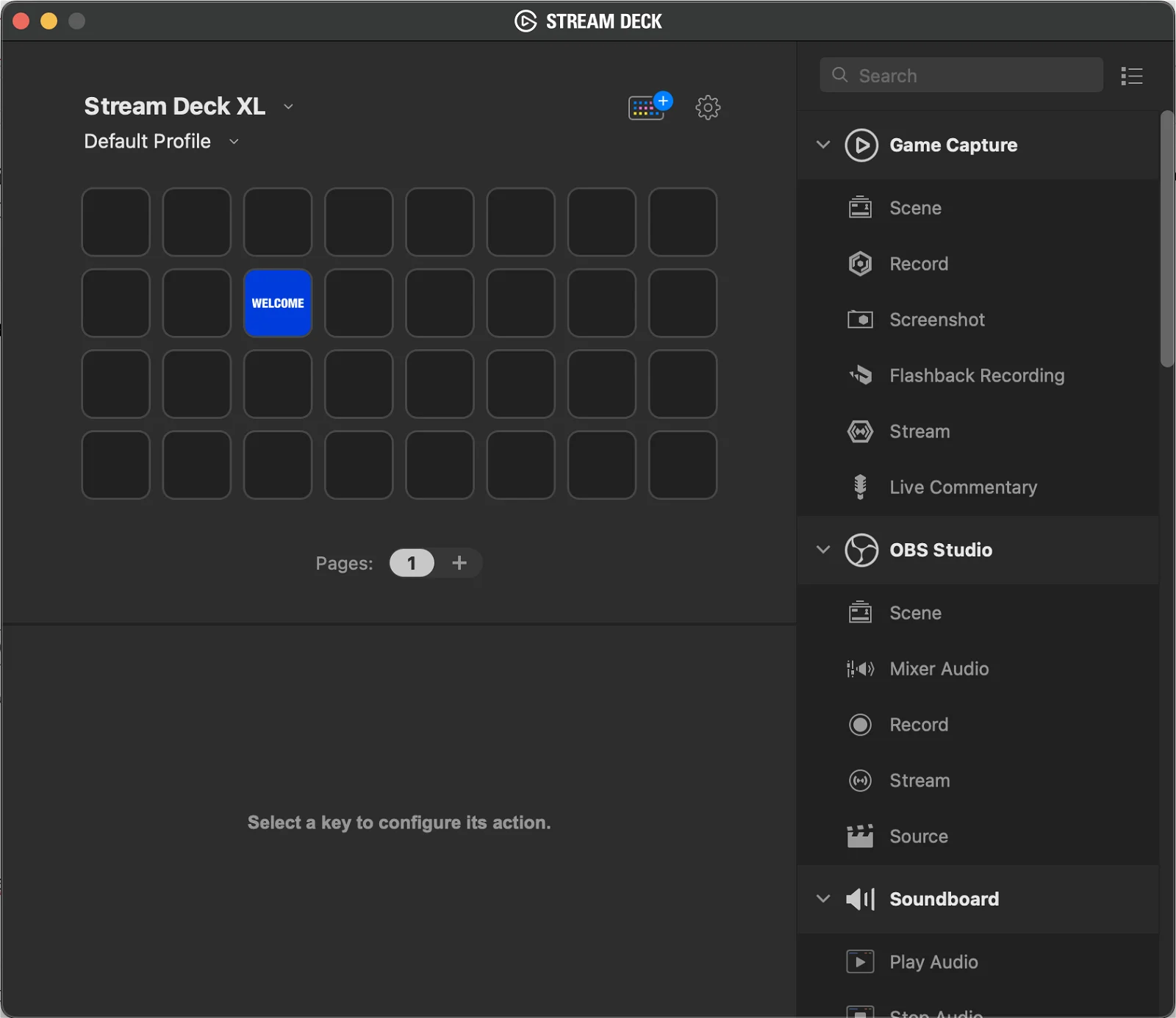Click the Game Capture category icon
1176x1018 pixels.
tap(861, 145)
